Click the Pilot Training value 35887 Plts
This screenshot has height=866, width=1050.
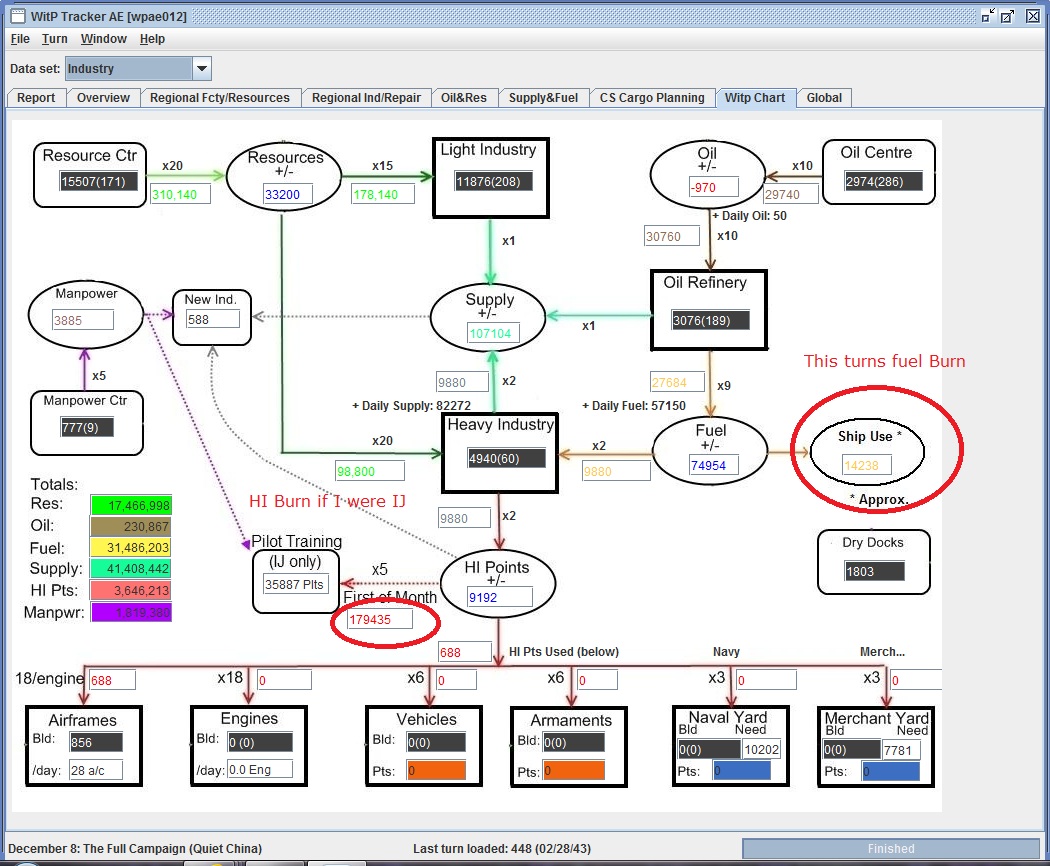click(295, 584)
